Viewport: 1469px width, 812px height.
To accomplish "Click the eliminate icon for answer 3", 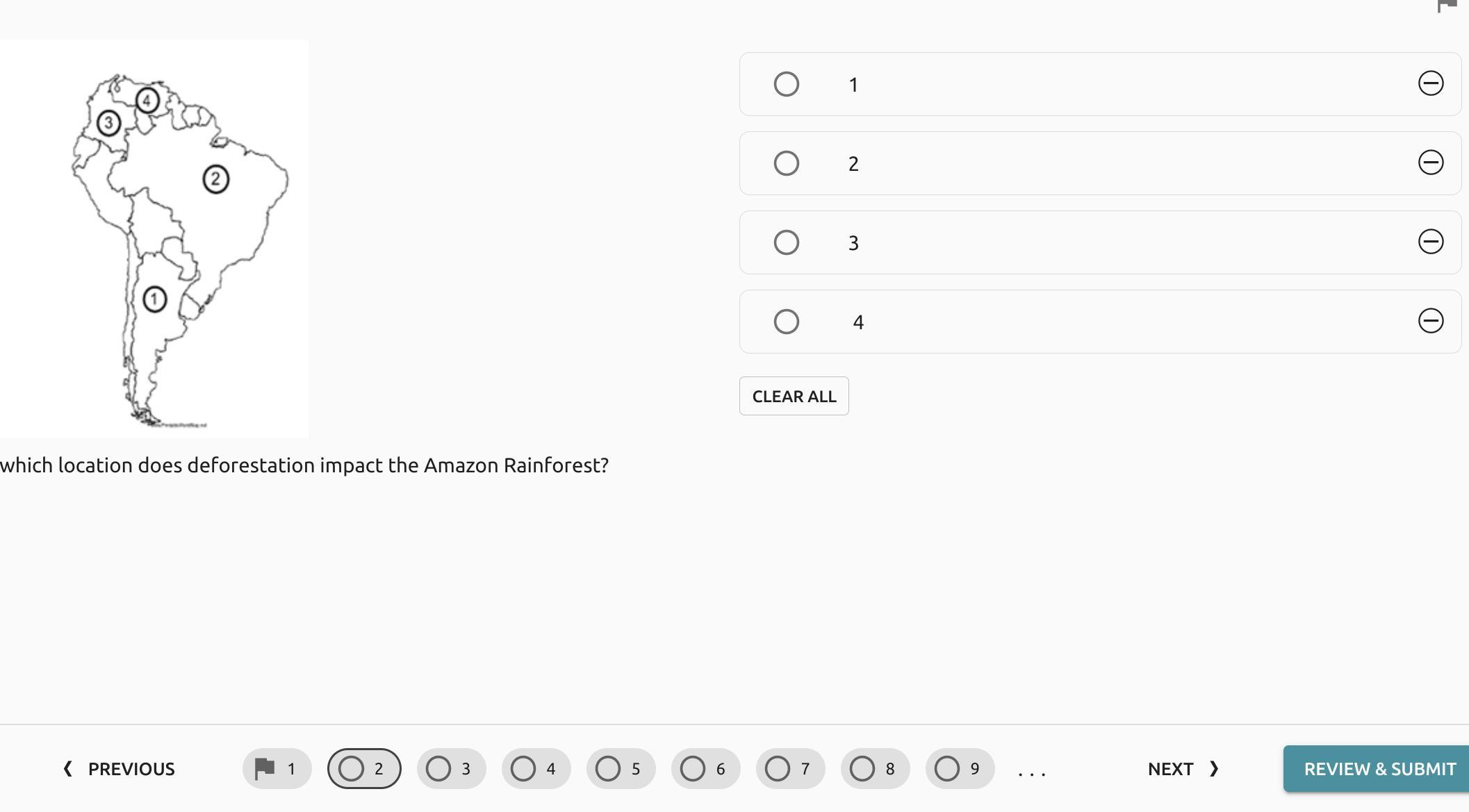I will click(1430, 242).
